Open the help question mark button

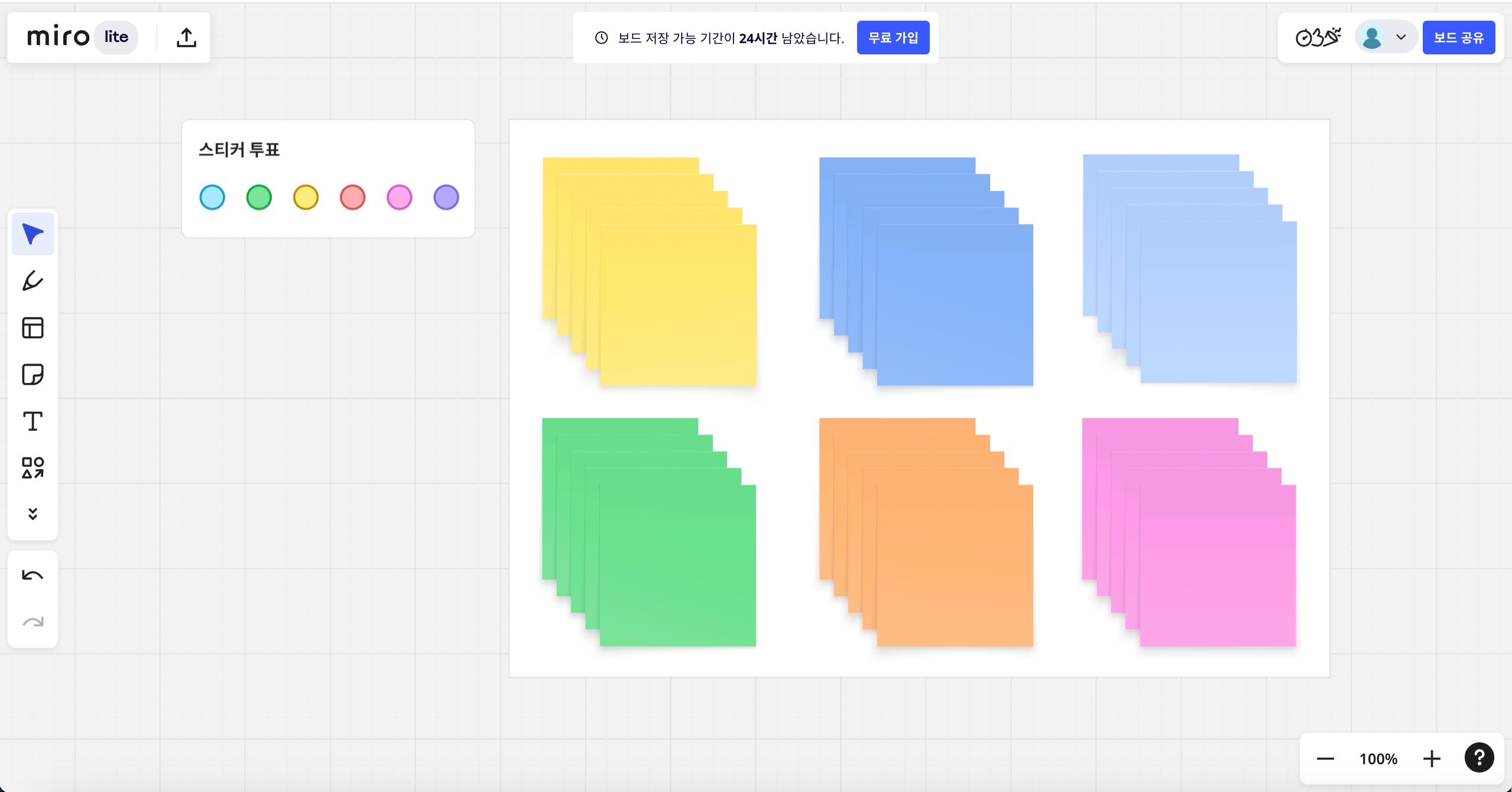click(1479, 758)
